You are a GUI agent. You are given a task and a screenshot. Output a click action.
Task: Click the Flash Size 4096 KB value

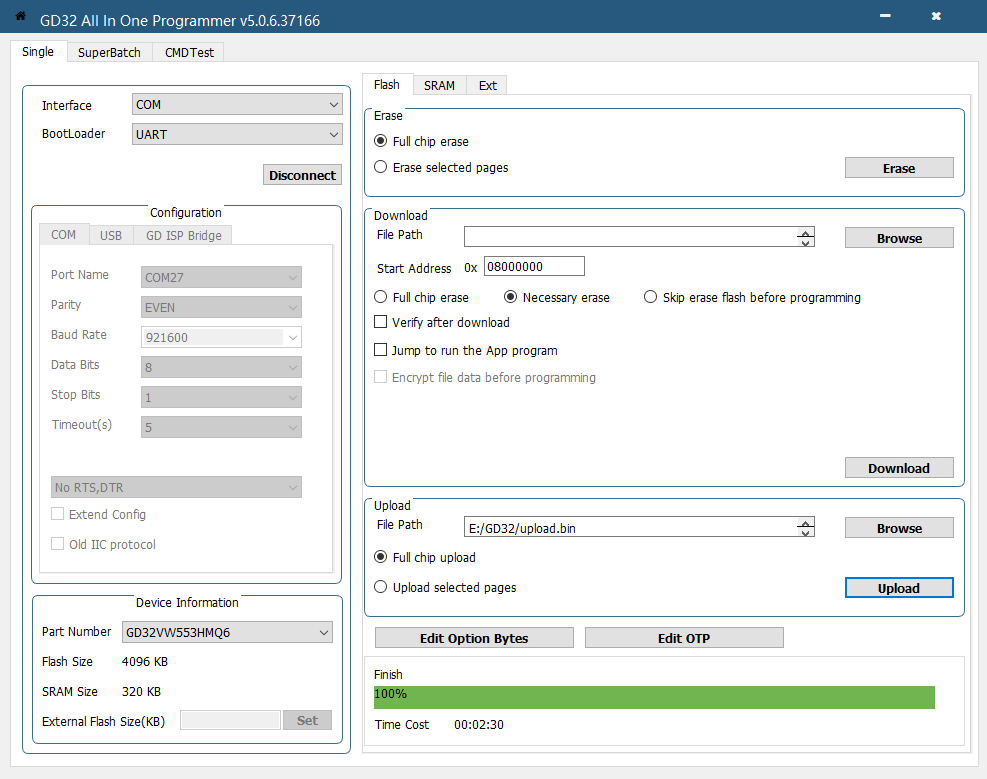click(145, 661)
